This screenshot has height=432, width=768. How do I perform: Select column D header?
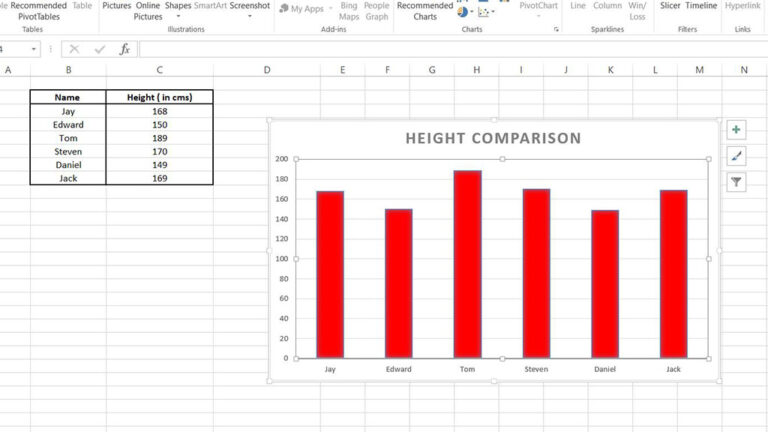(x=267, y=70)
